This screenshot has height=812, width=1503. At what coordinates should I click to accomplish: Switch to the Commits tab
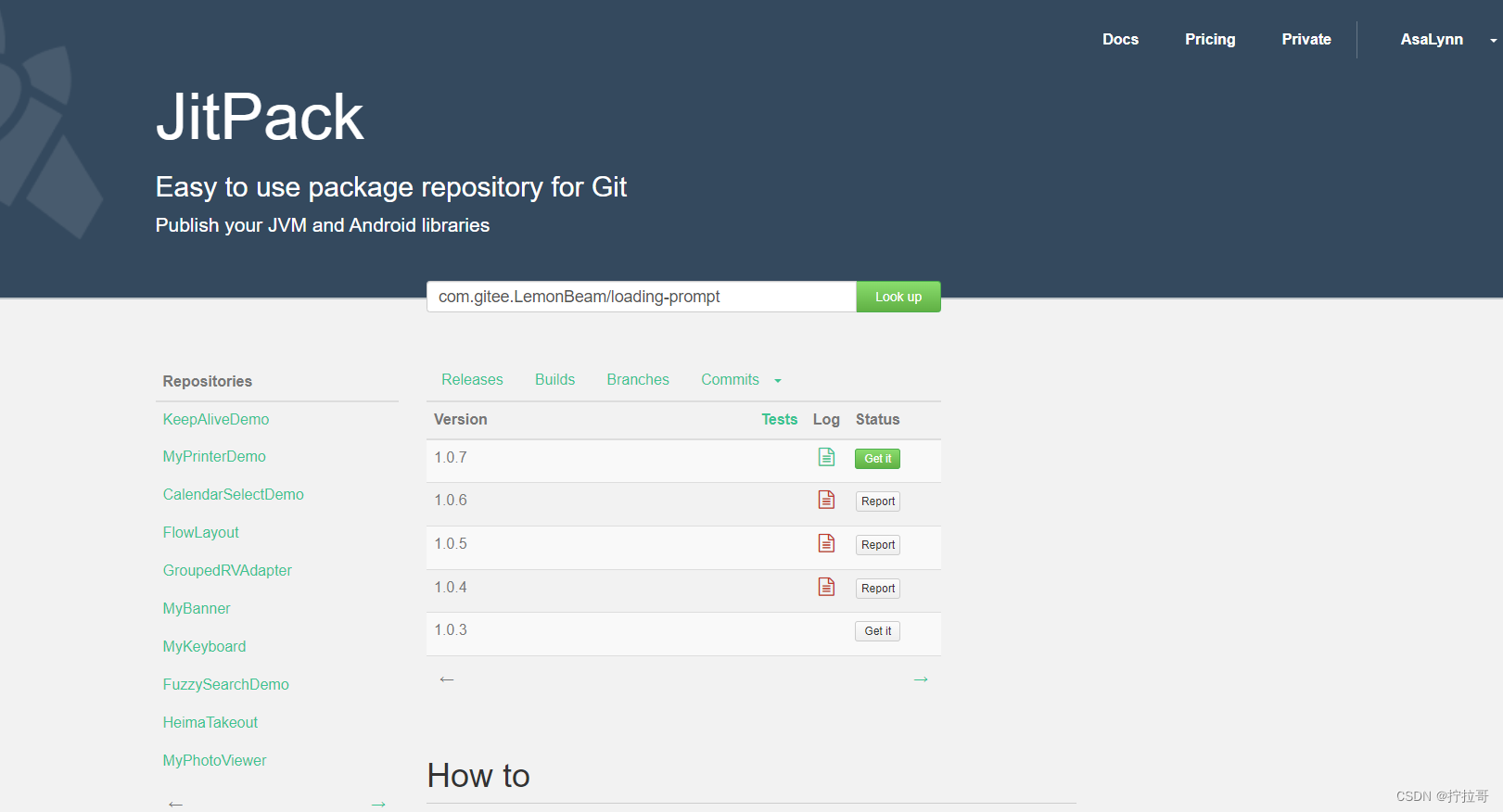730,380
